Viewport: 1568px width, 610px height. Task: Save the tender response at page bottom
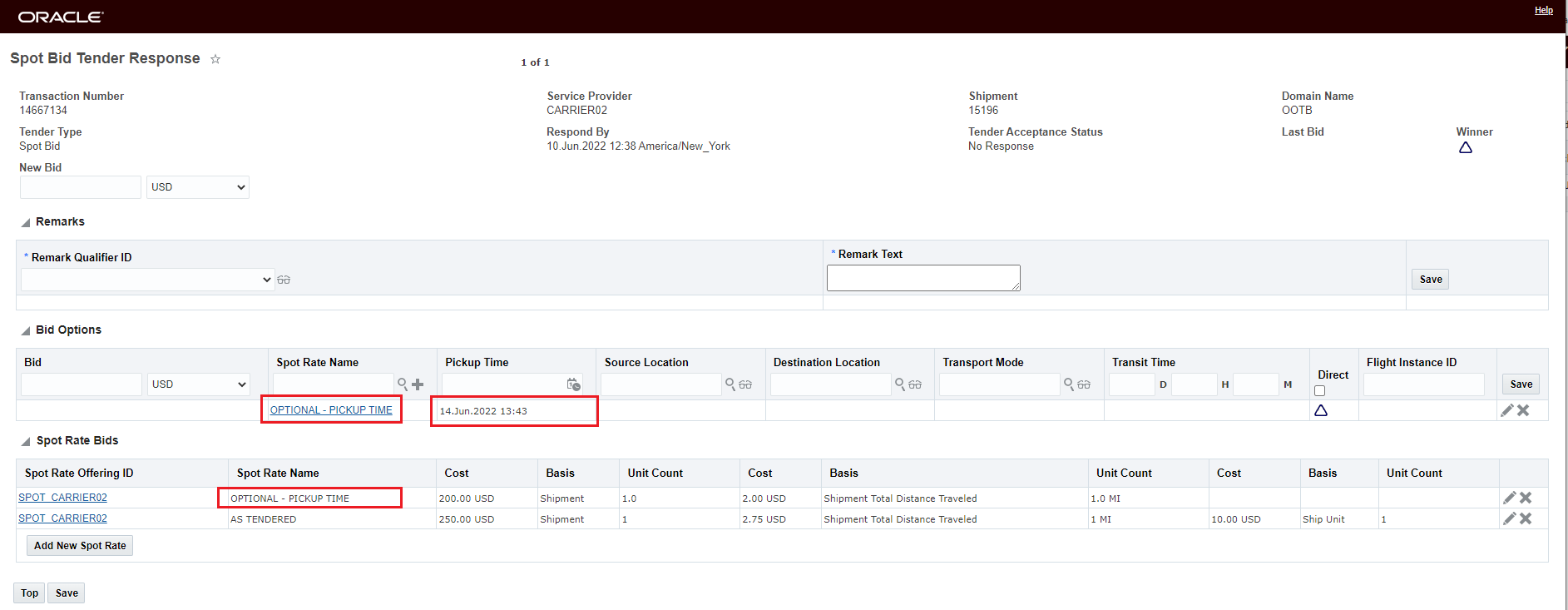point(67,593)
